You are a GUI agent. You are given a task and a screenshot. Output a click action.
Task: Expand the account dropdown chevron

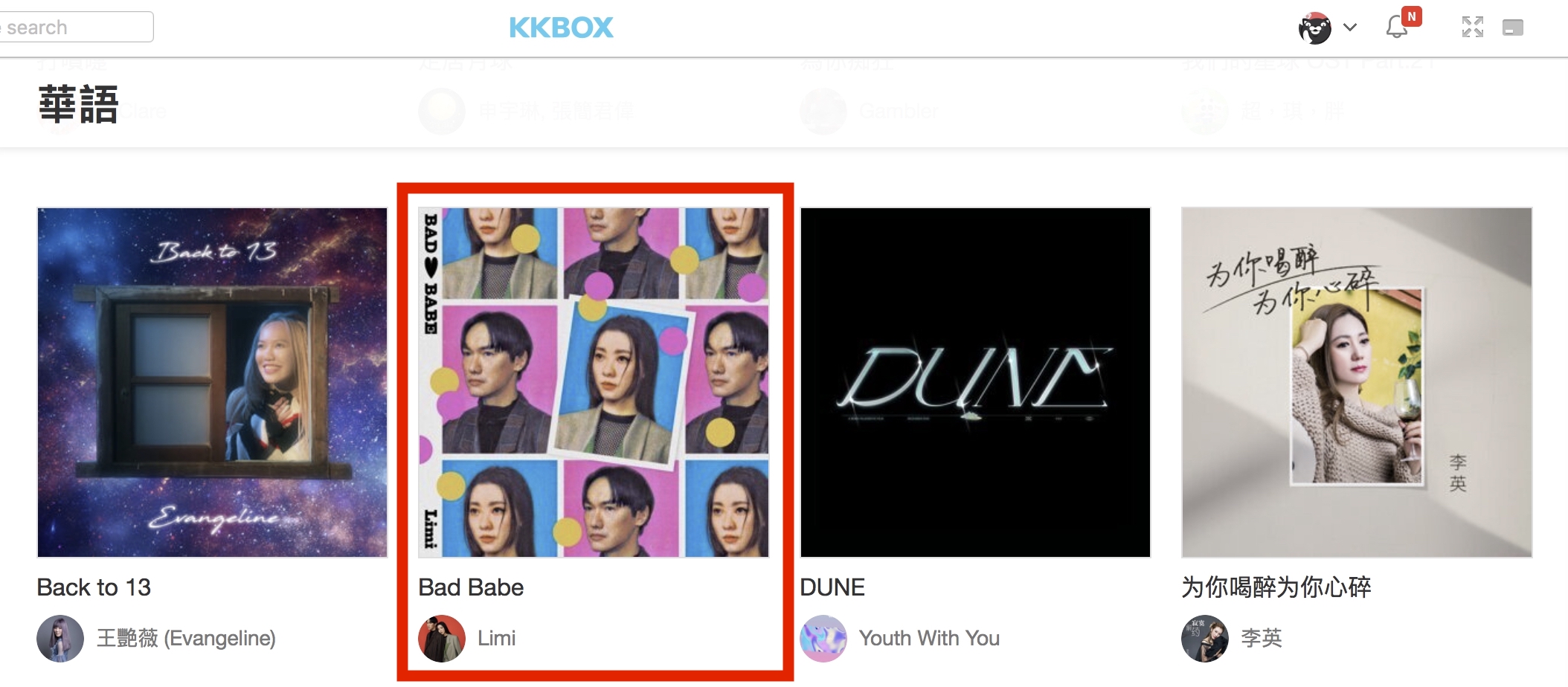click(x=1350, y=28)
